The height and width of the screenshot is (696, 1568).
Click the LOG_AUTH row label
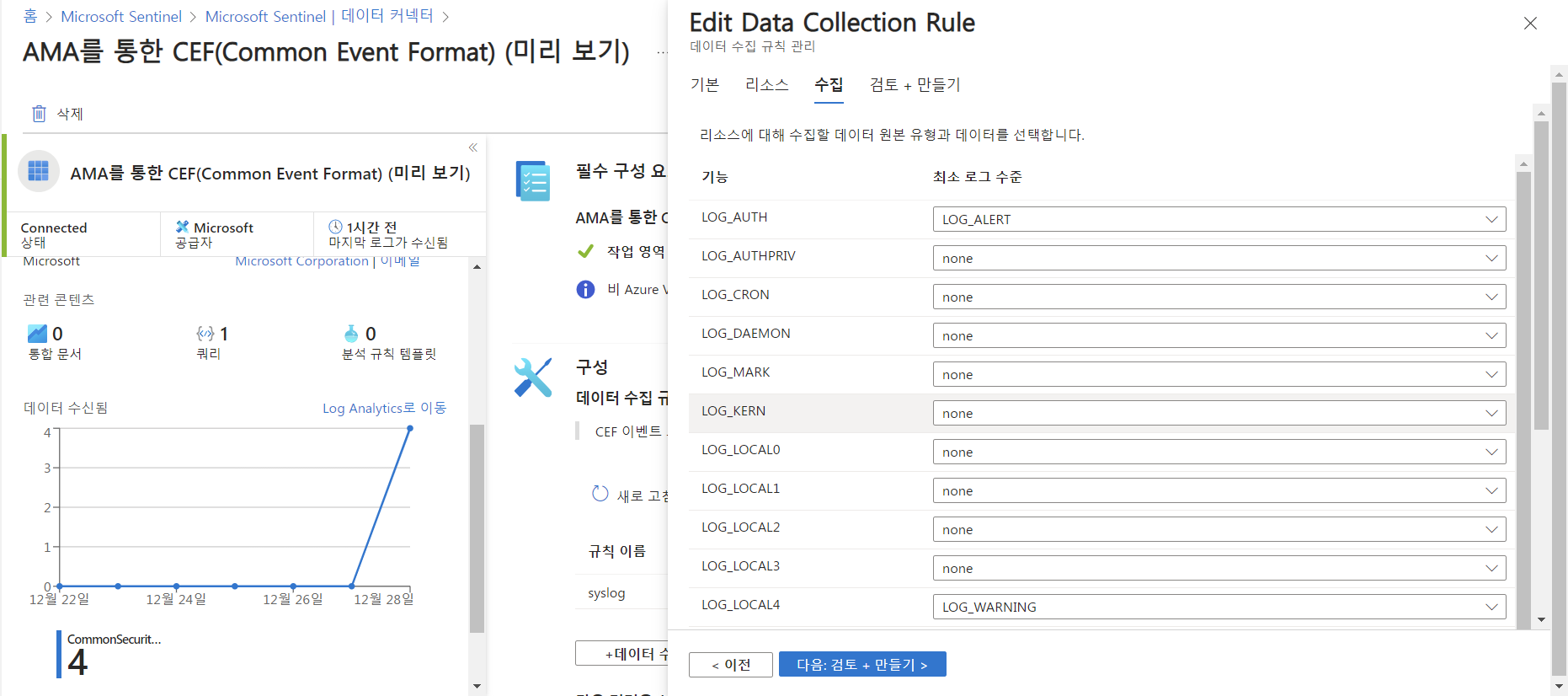coord(734,217)
